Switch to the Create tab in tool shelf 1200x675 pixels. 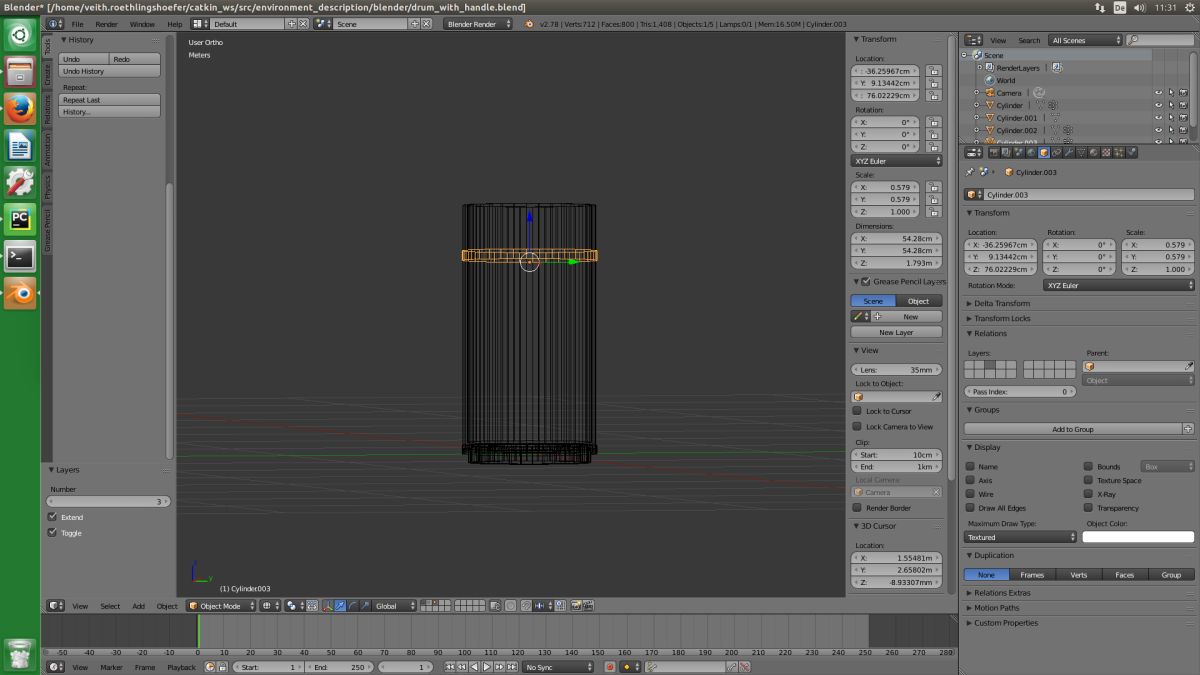point(47,76)
